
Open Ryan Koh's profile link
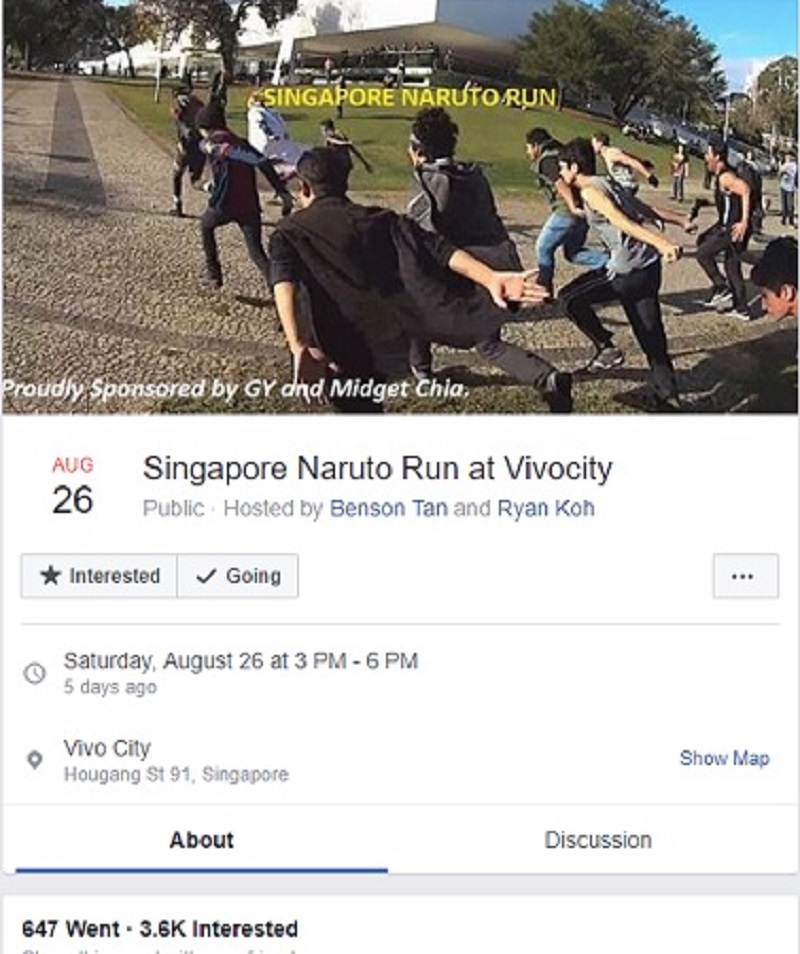click(546, 508)
